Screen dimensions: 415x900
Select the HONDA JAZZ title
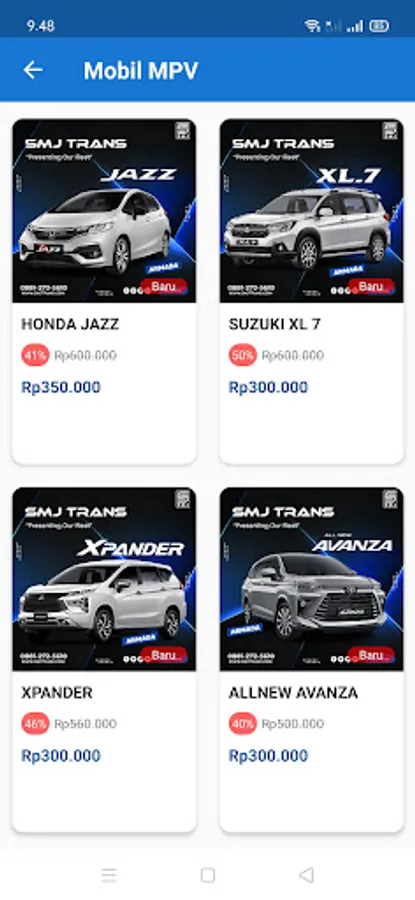point(70,324)
